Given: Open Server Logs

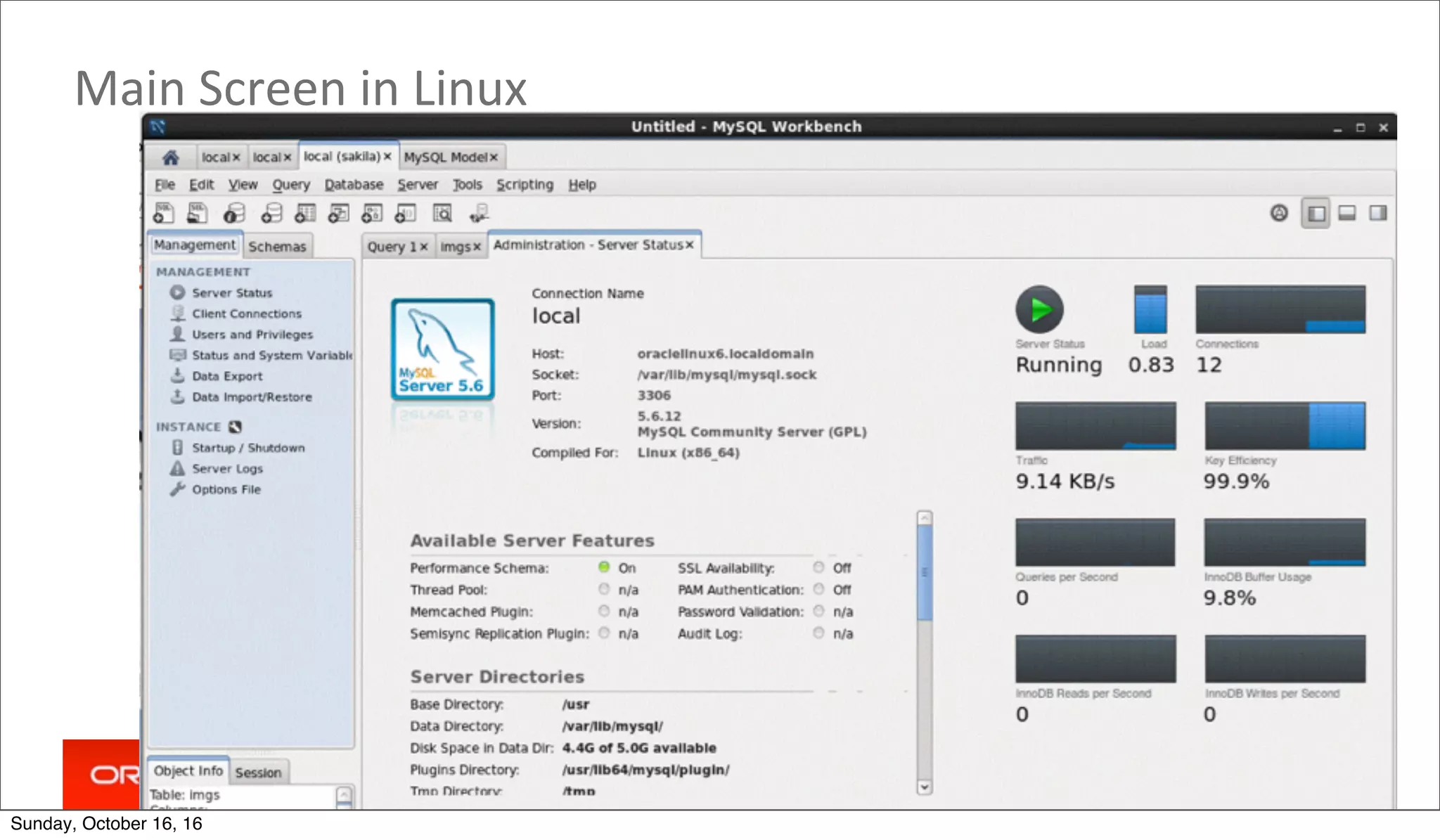Looking at the screenshot, I should (226, 468).
